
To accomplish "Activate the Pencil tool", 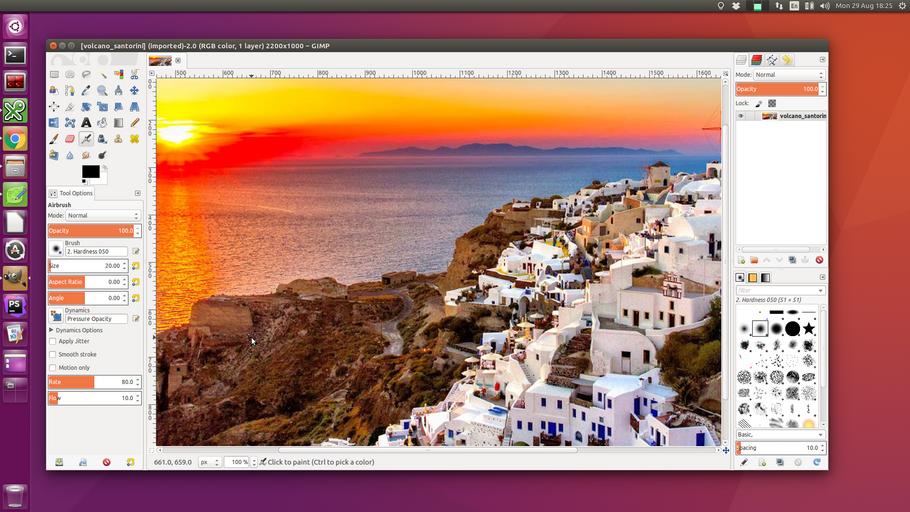I will click(x=134, y=123).
